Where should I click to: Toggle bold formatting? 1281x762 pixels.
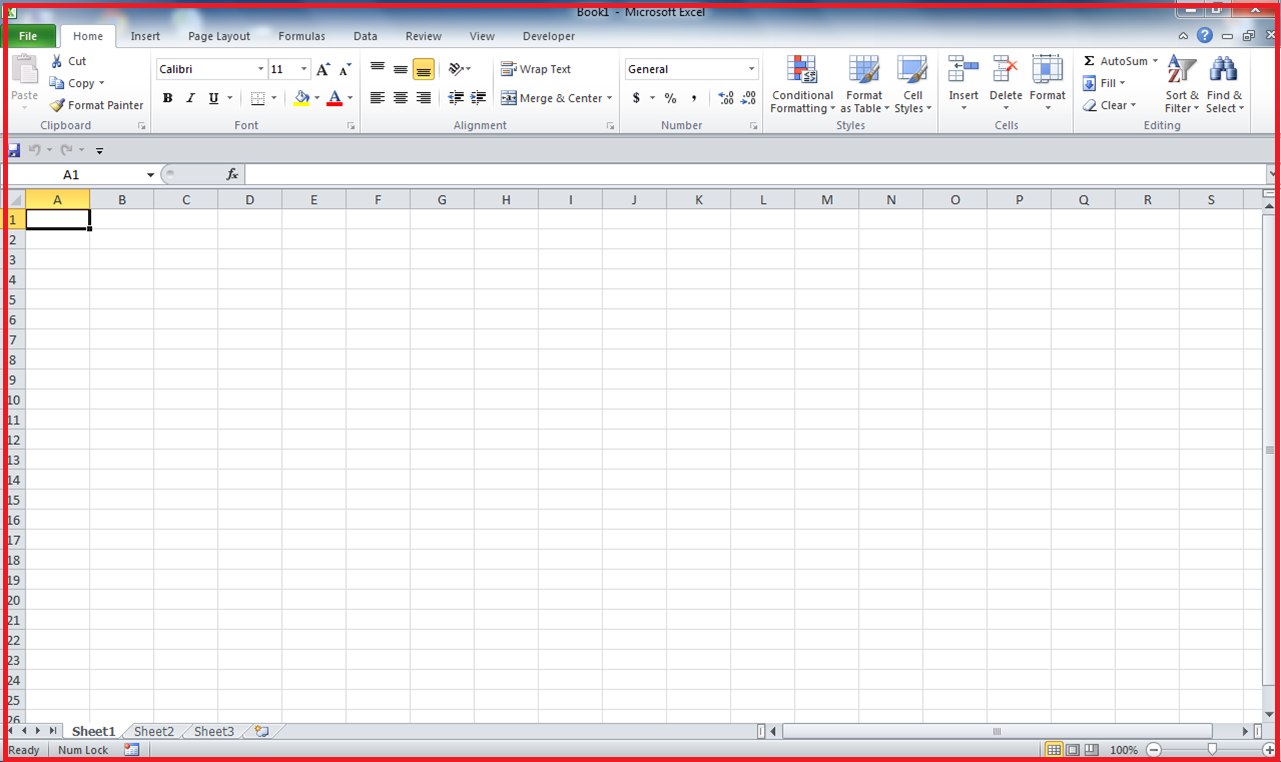pos(168,98)
